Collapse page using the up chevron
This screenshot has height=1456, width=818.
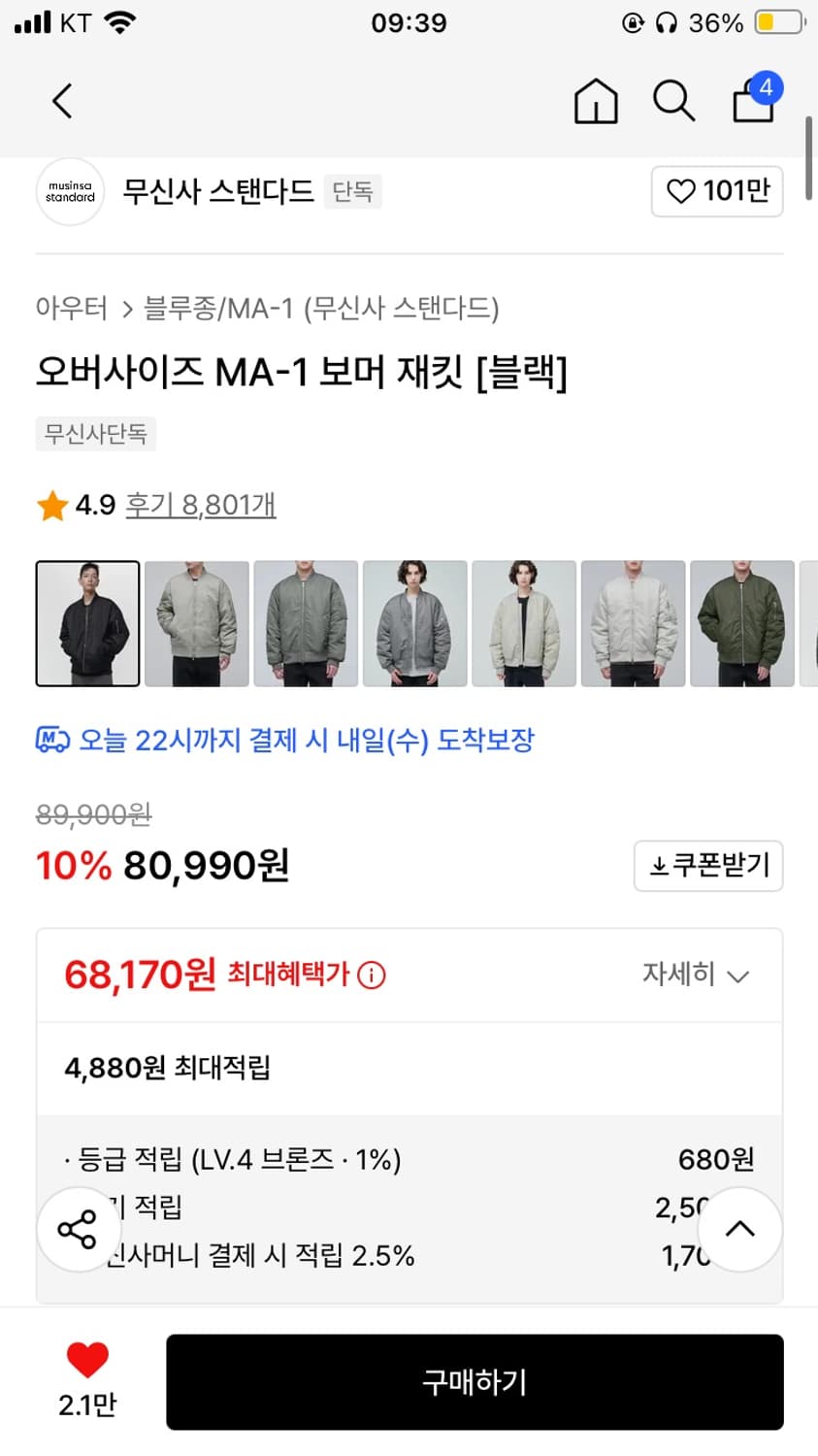point(739,1229)
